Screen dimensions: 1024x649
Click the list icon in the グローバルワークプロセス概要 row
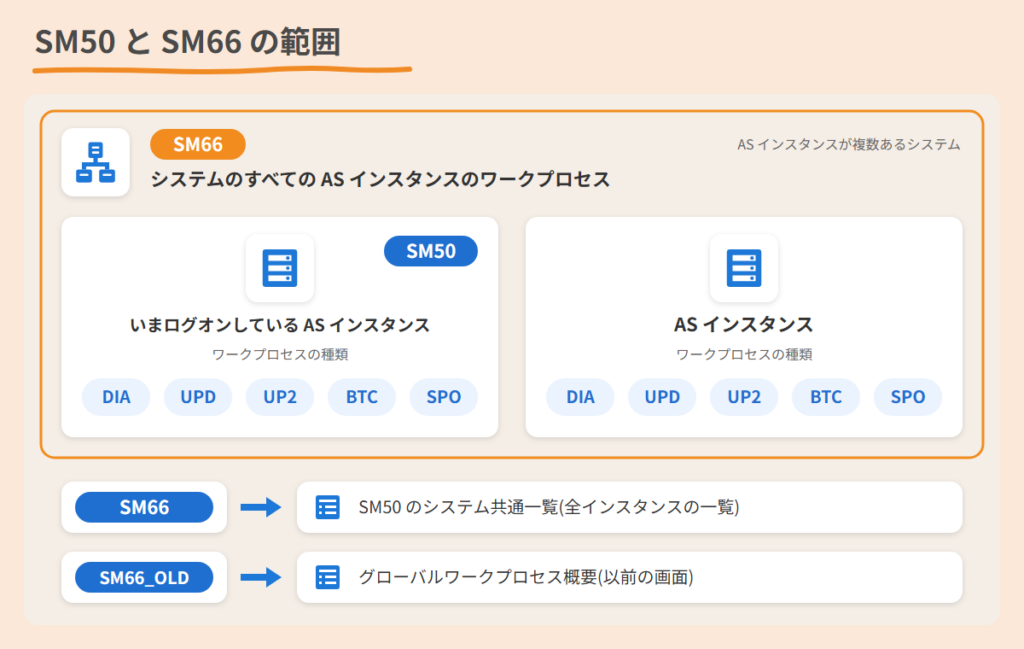(x=327, y=577)
